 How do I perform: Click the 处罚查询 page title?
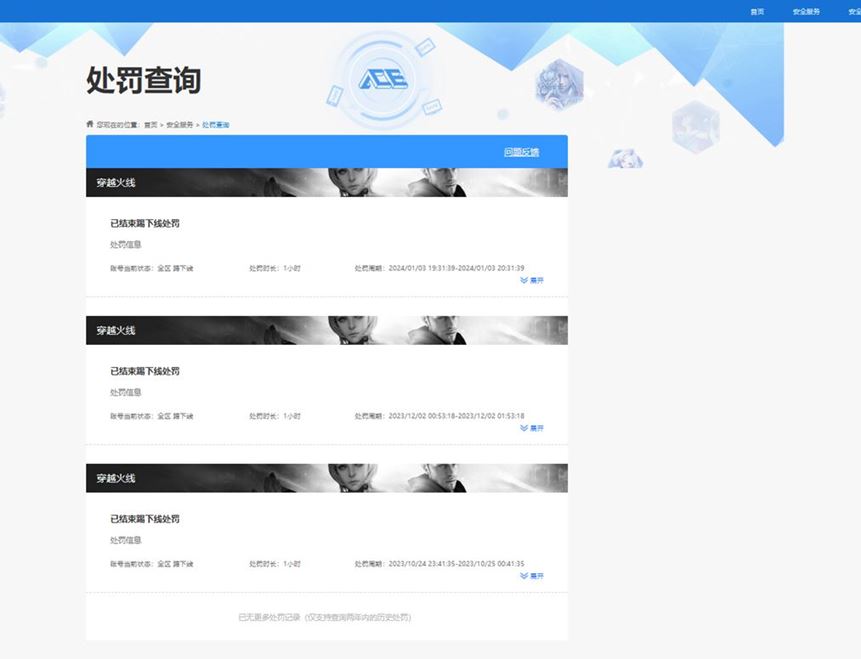[144, 80]
